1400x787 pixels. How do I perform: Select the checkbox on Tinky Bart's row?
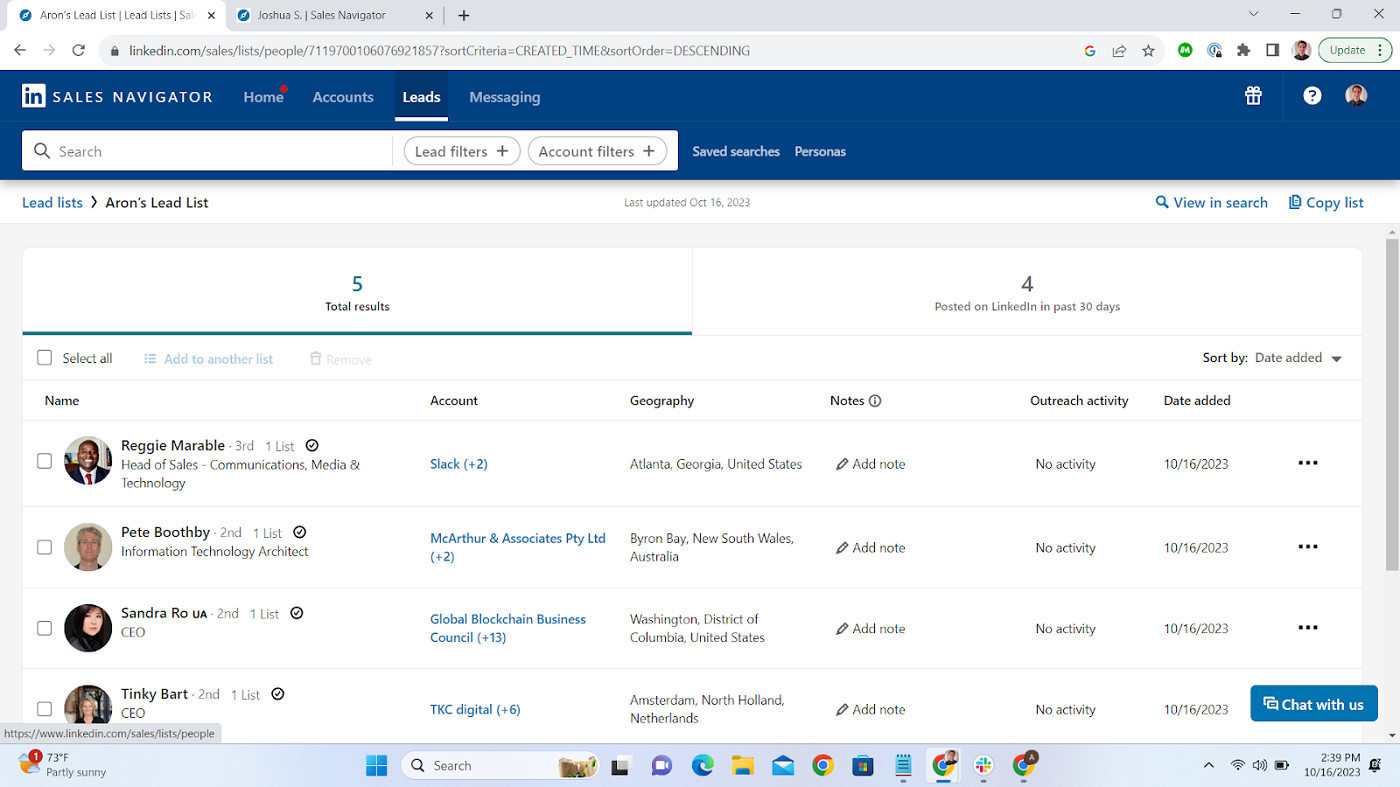click(x=44, y=708)
